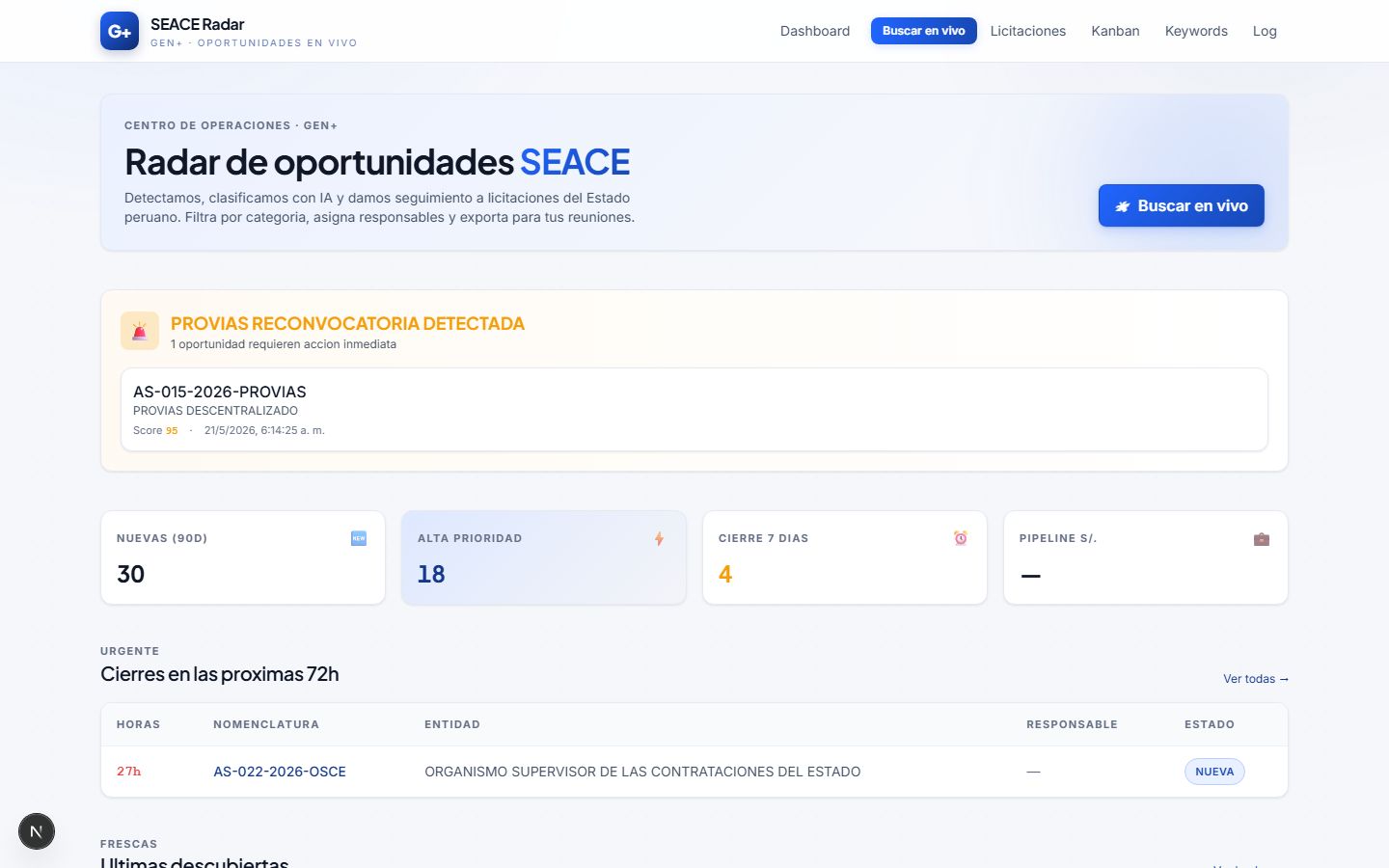Open the Alta Prioridad card showing 18
This screenshot has height=868, width=1389.
pos(544,557)
